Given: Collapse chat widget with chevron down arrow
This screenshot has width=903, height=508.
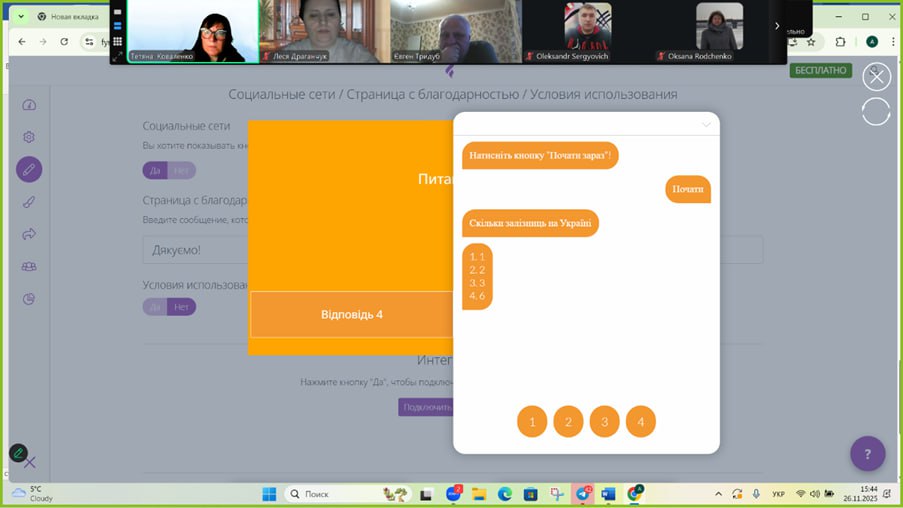Looking at the screenshot, I should click(706, 125).
